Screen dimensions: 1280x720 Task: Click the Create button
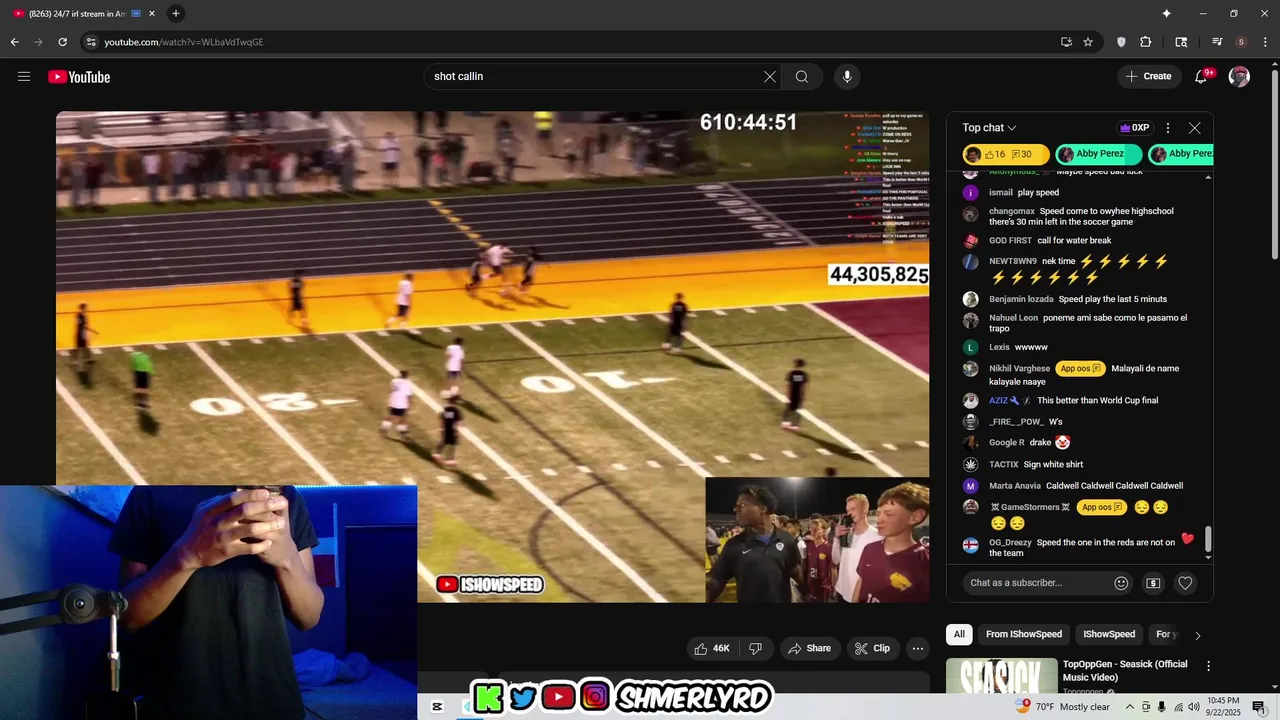click(1148, 77)
